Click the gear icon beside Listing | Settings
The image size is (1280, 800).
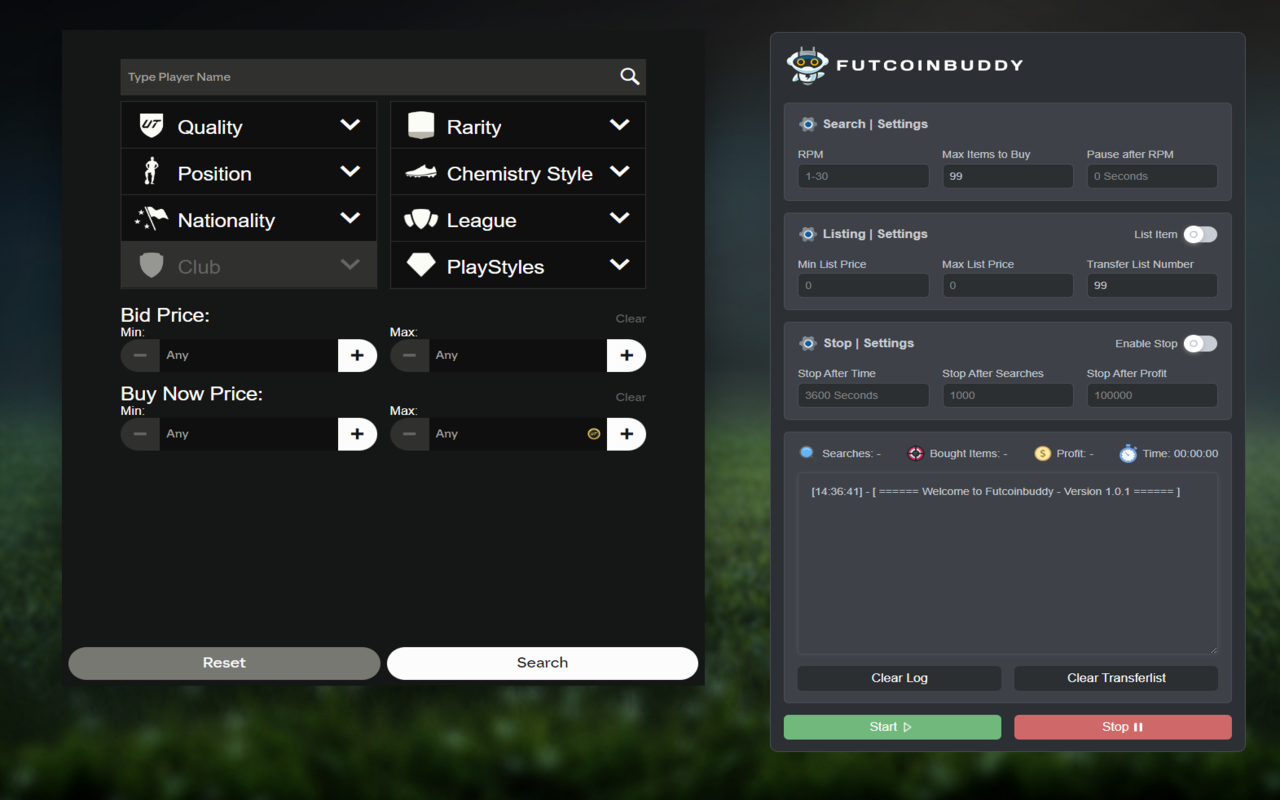(807, 234)
